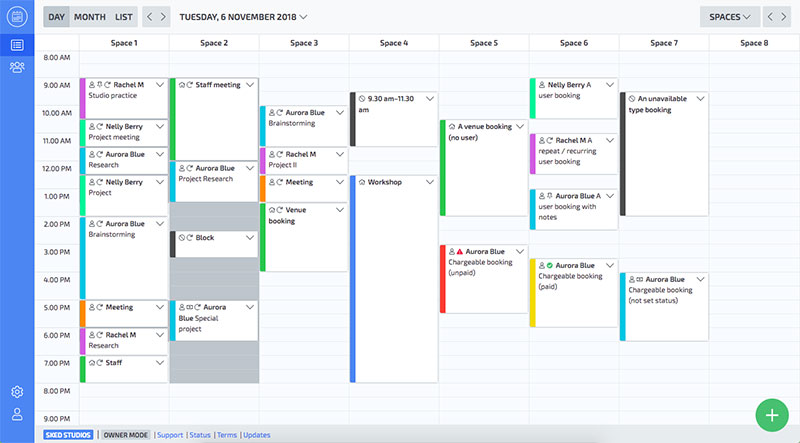The width and height of the screenshot is (800, 443).
Task: Open Rachel M Research booking at 6 PM
Action: pos(124,341)
